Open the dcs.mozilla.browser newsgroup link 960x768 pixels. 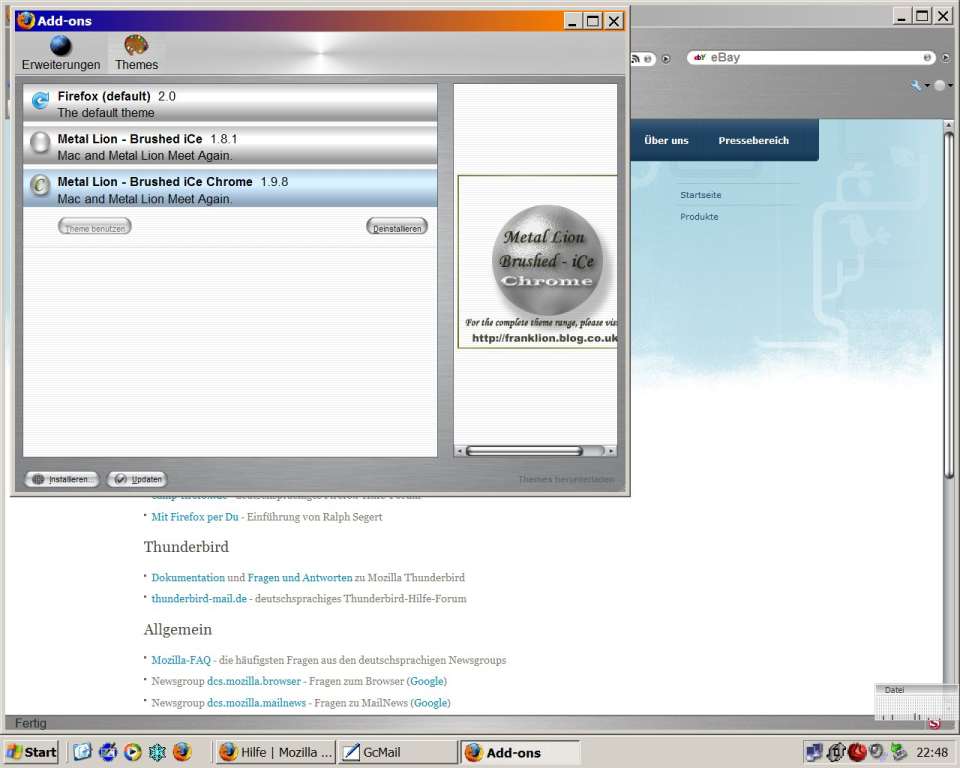point(253,681)
